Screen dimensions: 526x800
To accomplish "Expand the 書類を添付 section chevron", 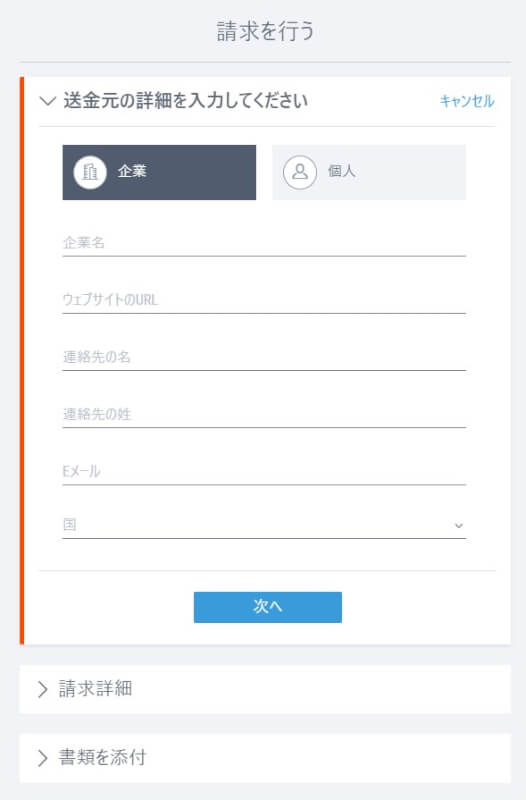I will pyautogui.click(x=43, y=758).
